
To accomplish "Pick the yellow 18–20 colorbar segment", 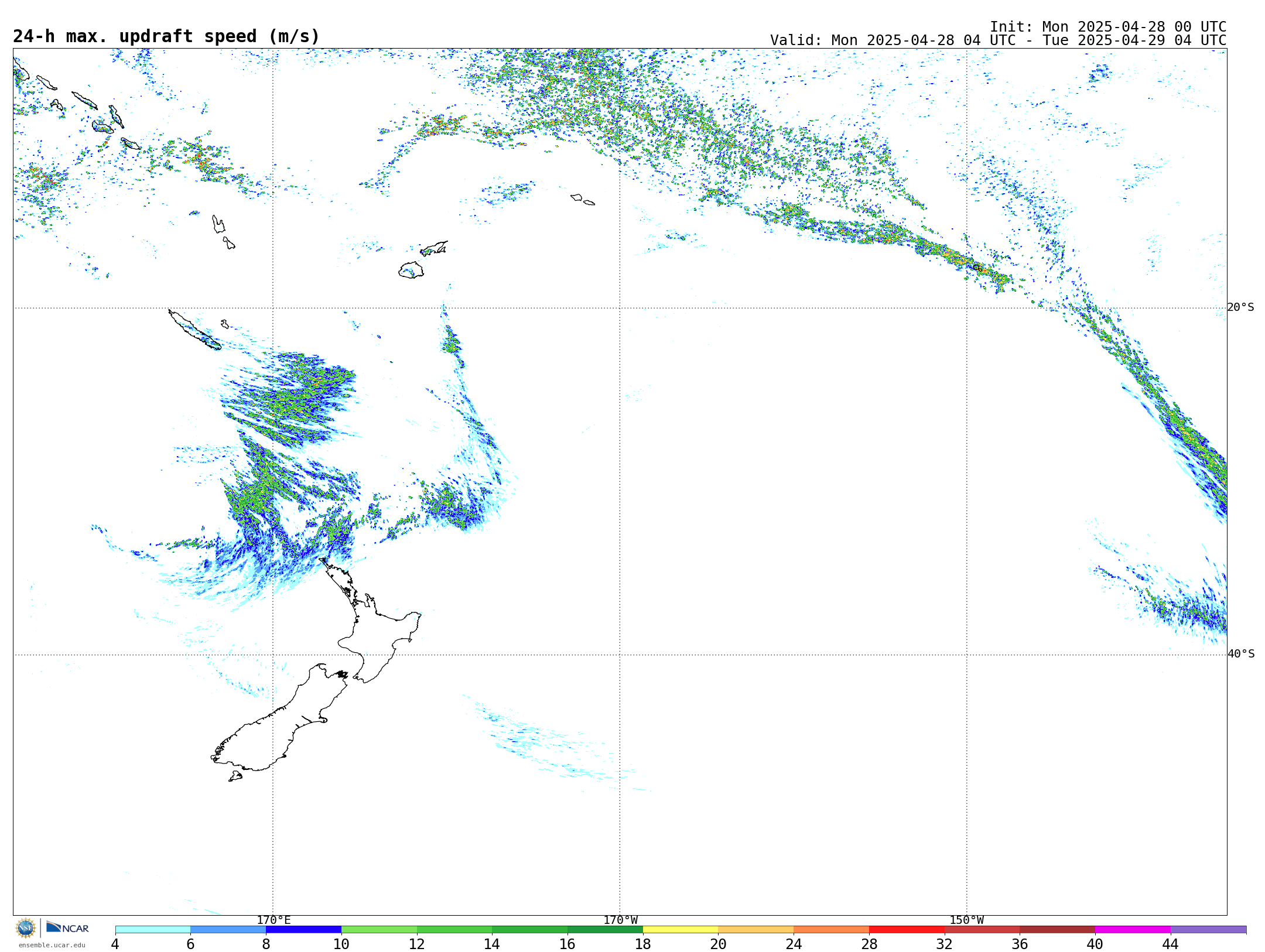I will coord(681,929).
